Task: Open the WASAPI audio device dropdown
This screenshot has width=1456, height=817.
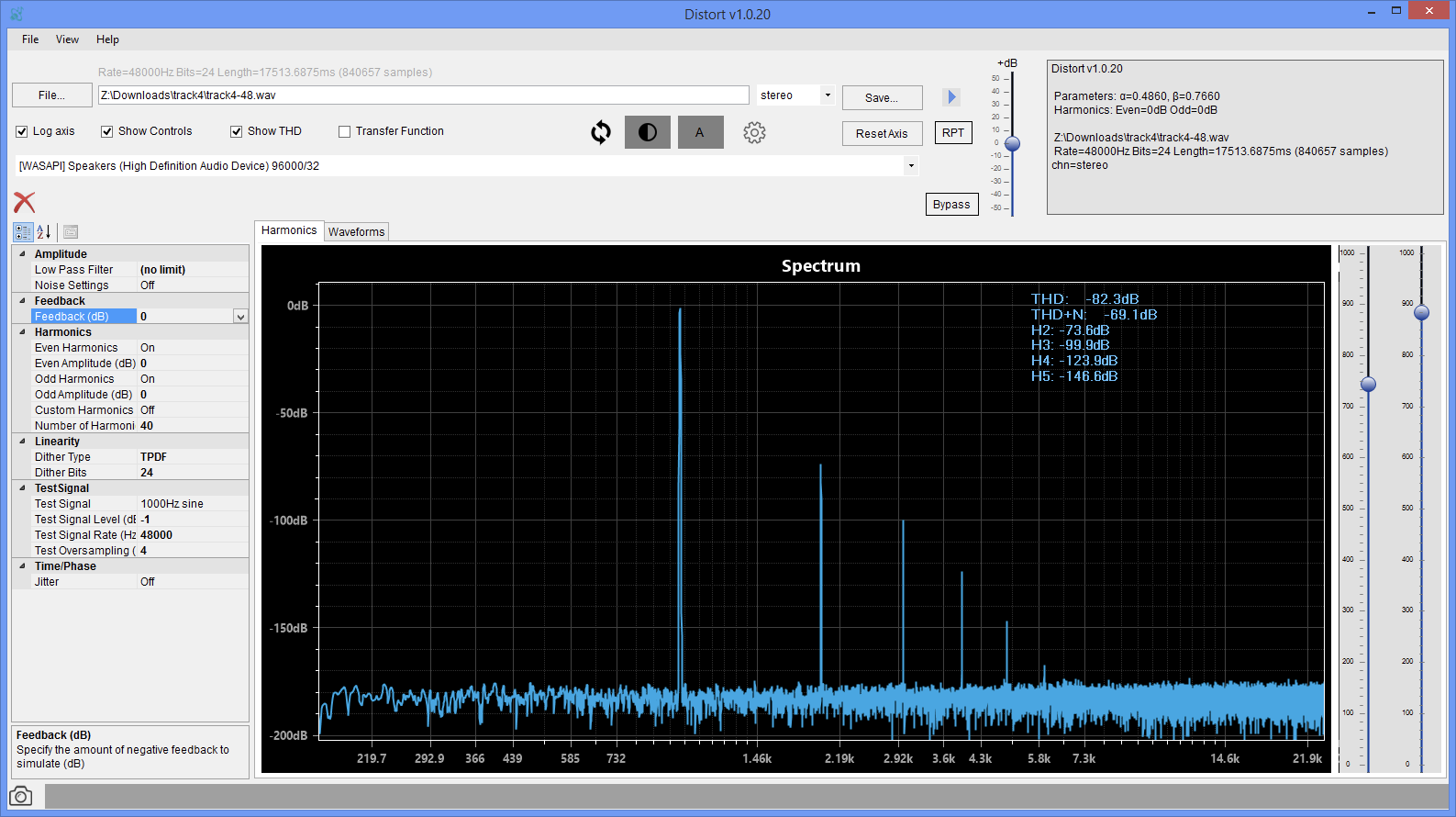Action: click(911, 166)
